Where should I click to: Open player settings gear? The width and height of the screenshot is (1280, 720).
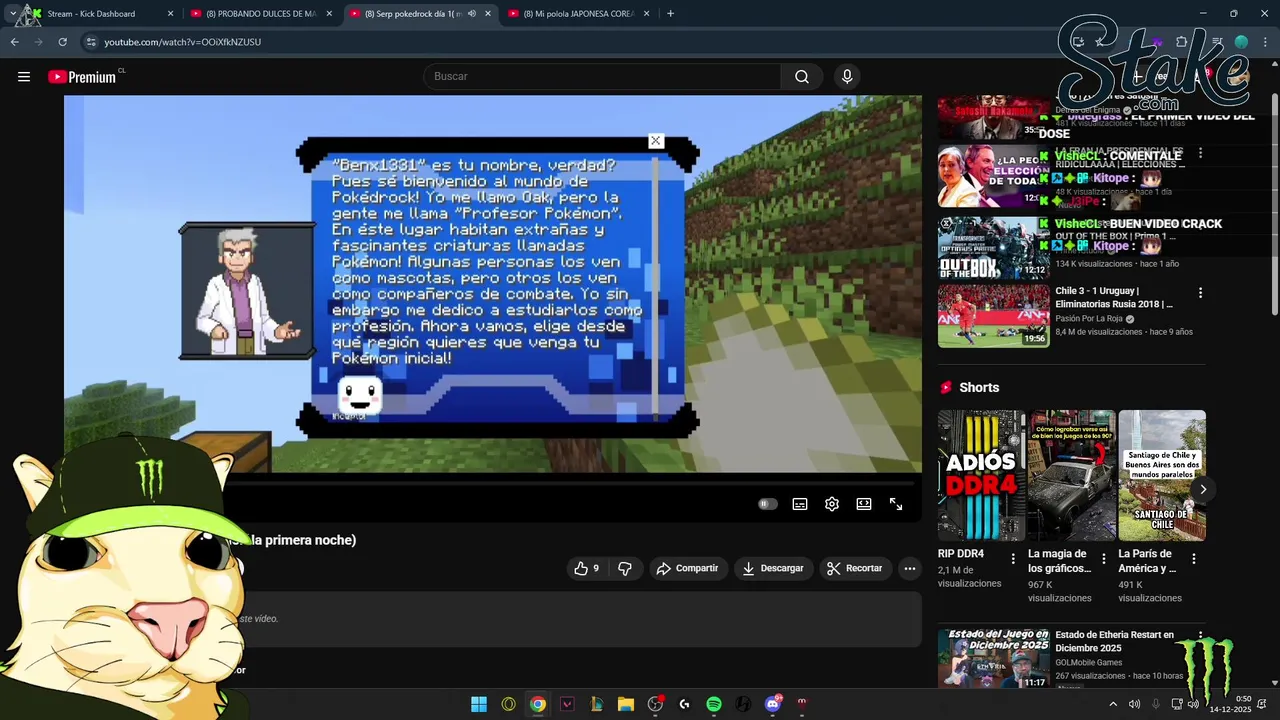(832, 504)
